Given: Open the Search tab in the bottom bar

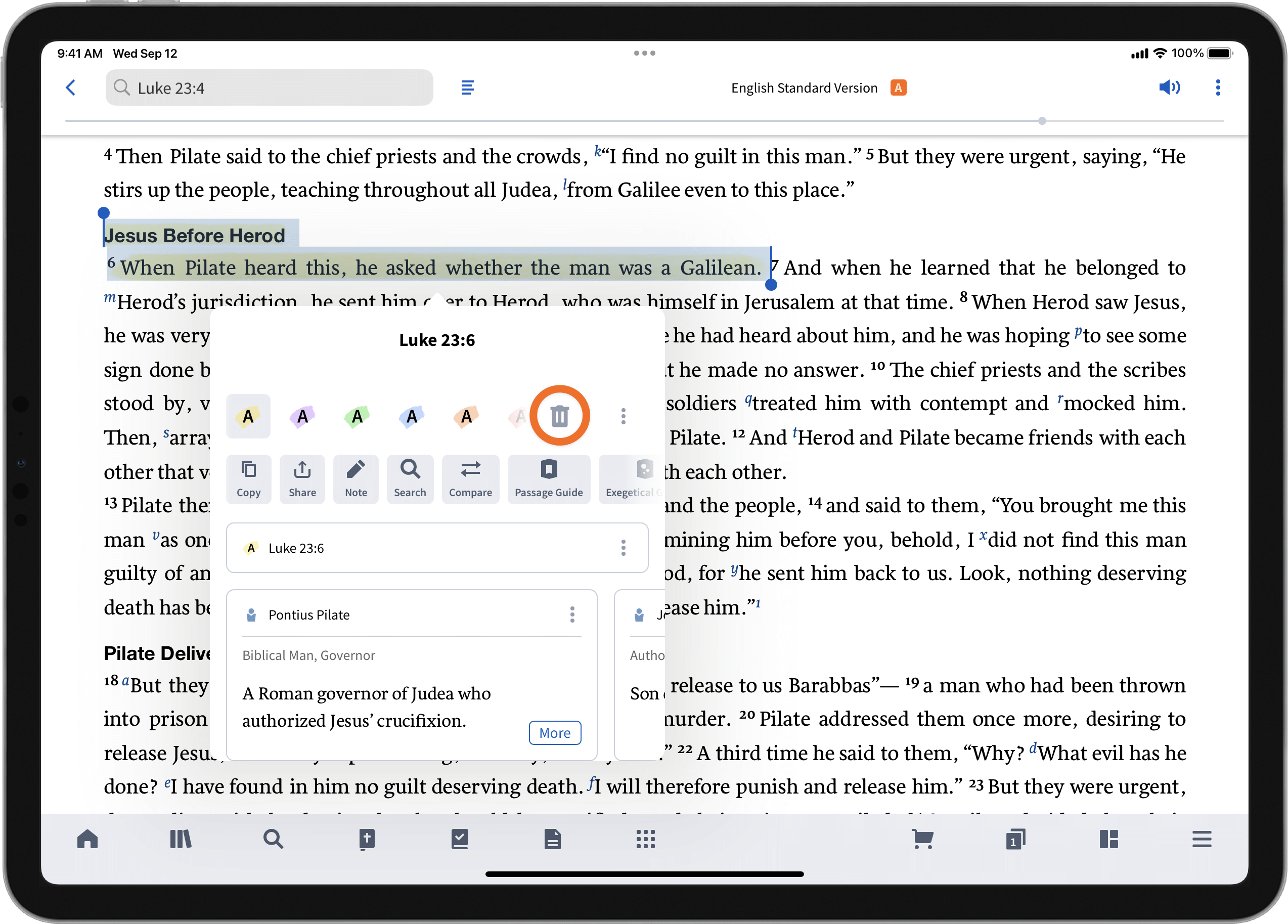Looking at the screenshot, I should tap(273, 840).
